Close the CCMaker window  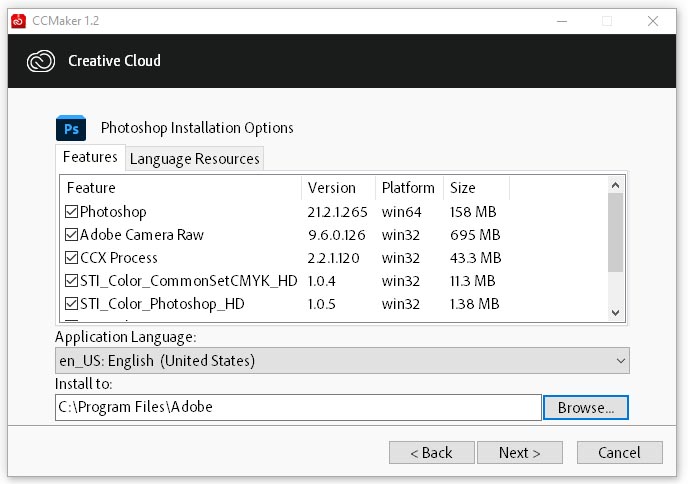[653, 21]
